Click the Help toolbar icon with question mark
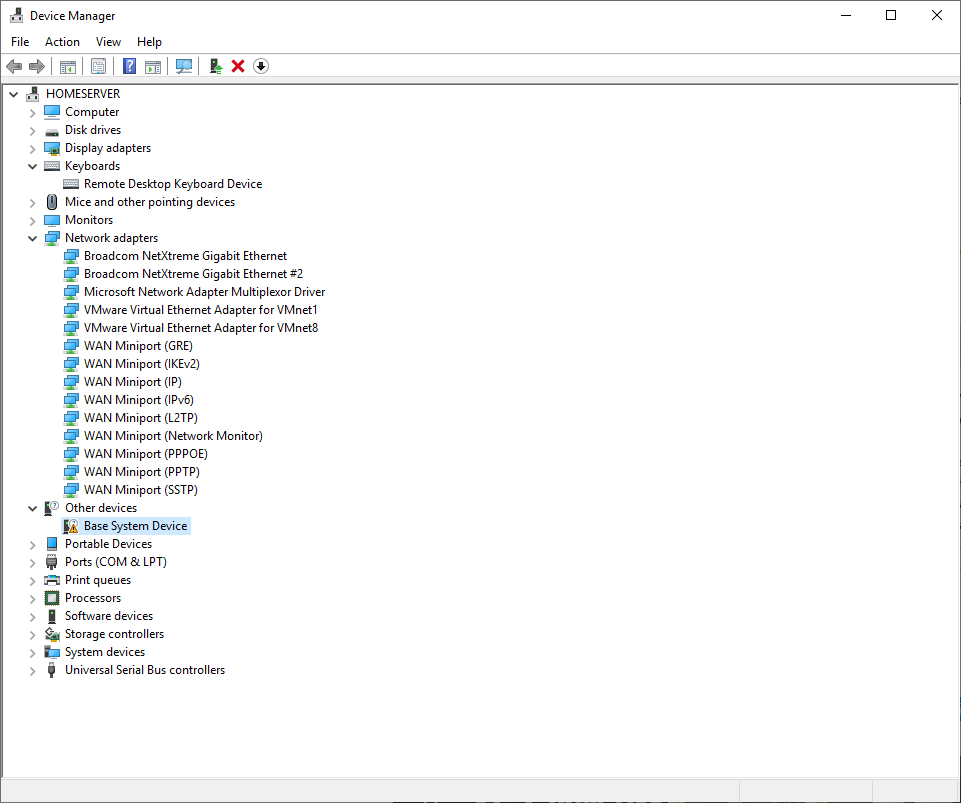 (129, 66)
